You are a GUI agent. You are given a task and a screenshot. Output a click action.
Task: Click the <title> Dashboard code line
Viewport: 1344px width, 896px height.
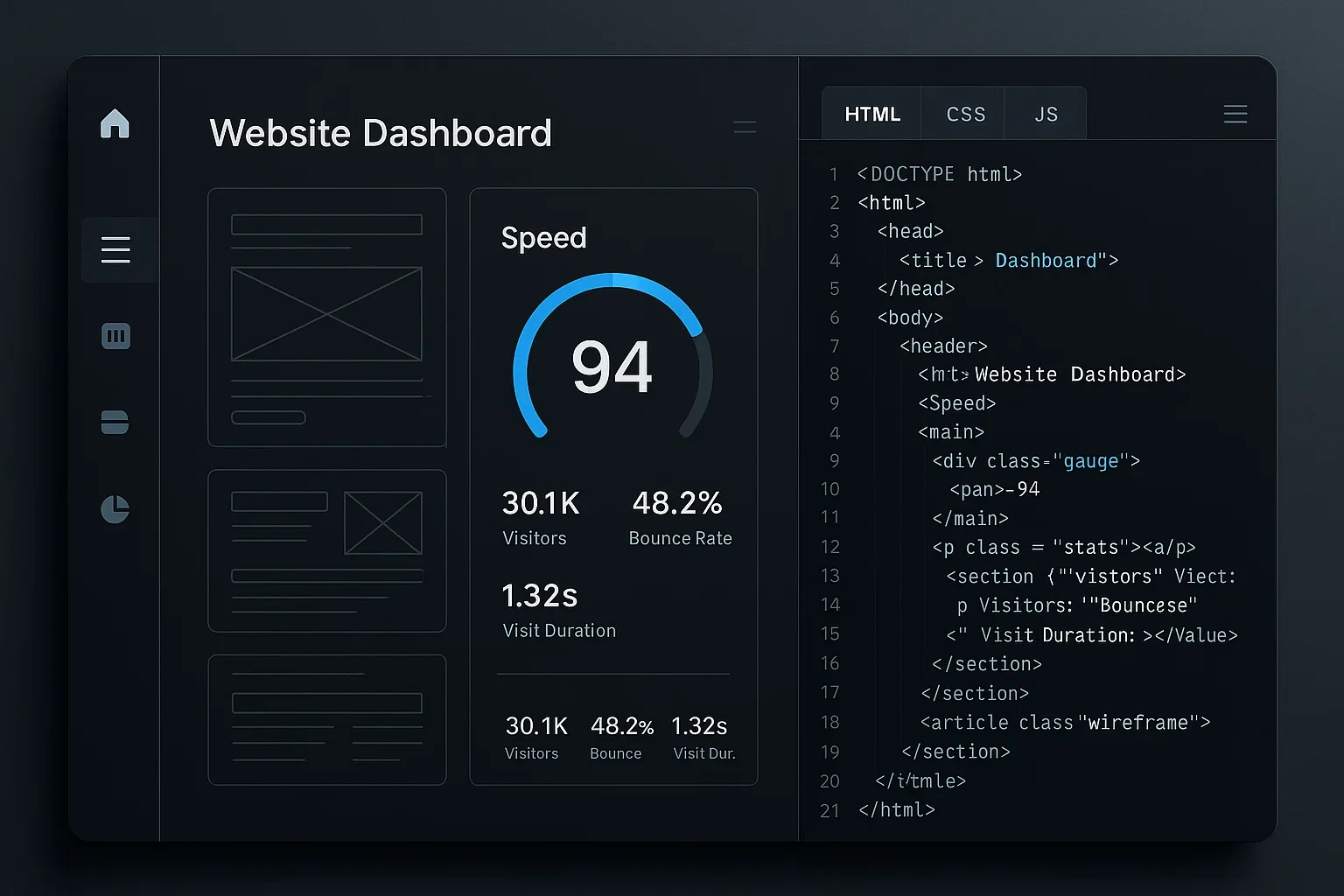pos(1009,261)
